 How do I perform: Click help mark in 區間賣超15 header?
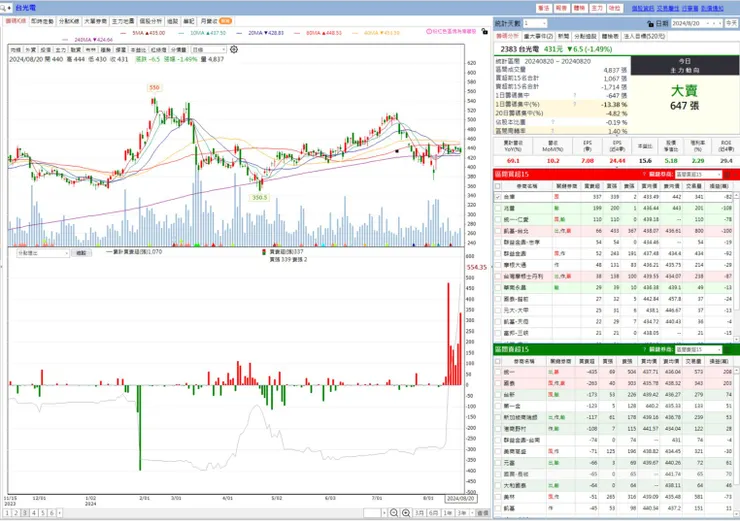[x=644, y=350]
